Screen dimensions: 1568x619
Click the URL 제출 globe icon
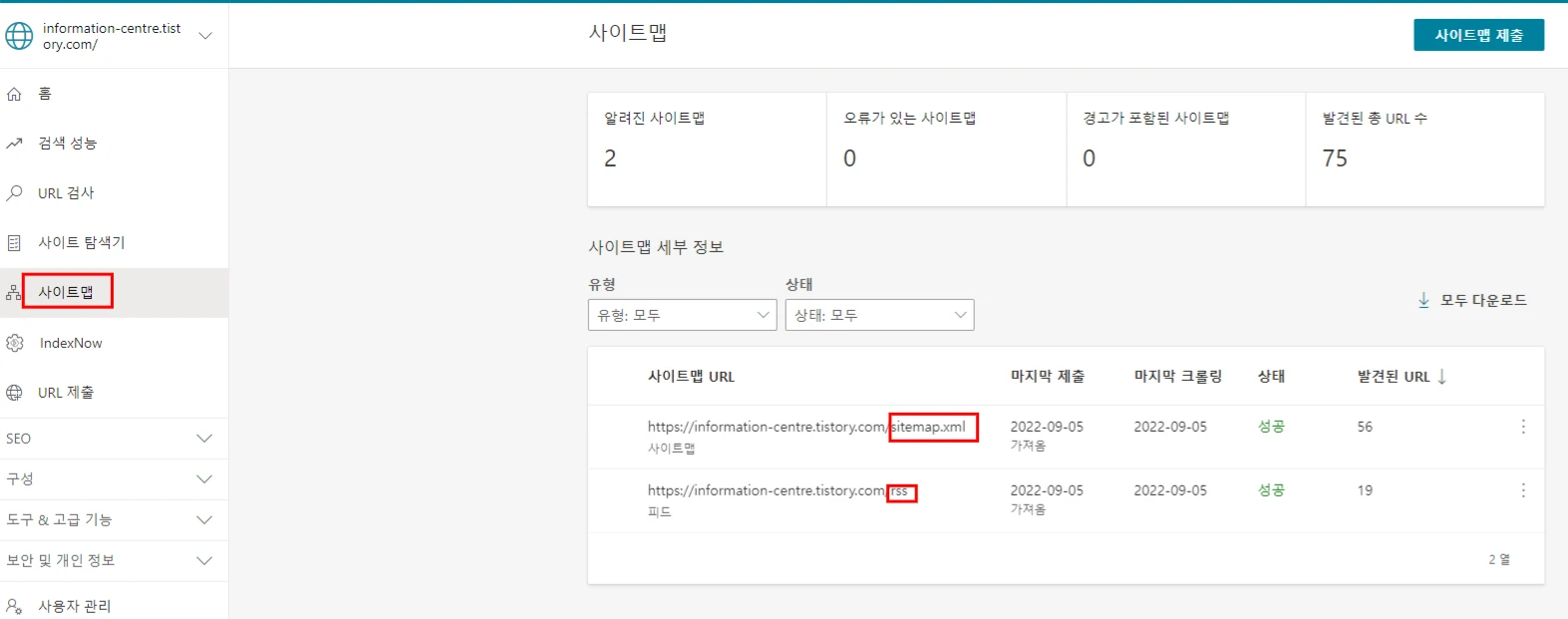[x=14, y=393]
